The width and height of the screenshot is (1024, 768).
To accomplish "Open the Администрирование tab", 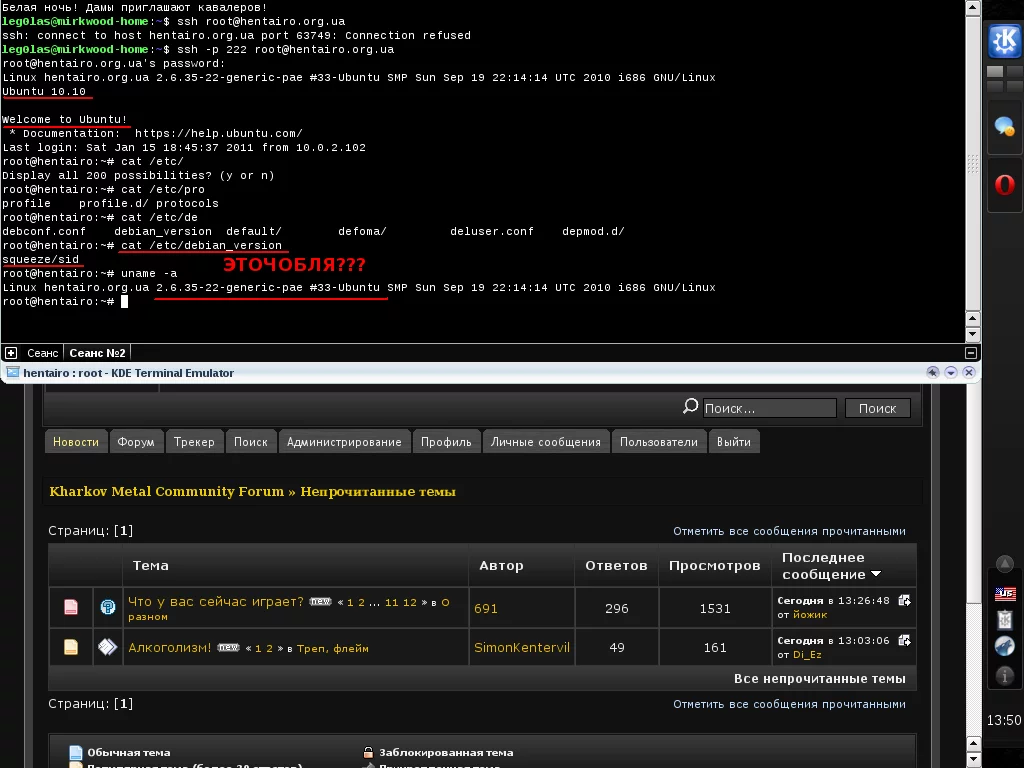I will pos(344,442).
